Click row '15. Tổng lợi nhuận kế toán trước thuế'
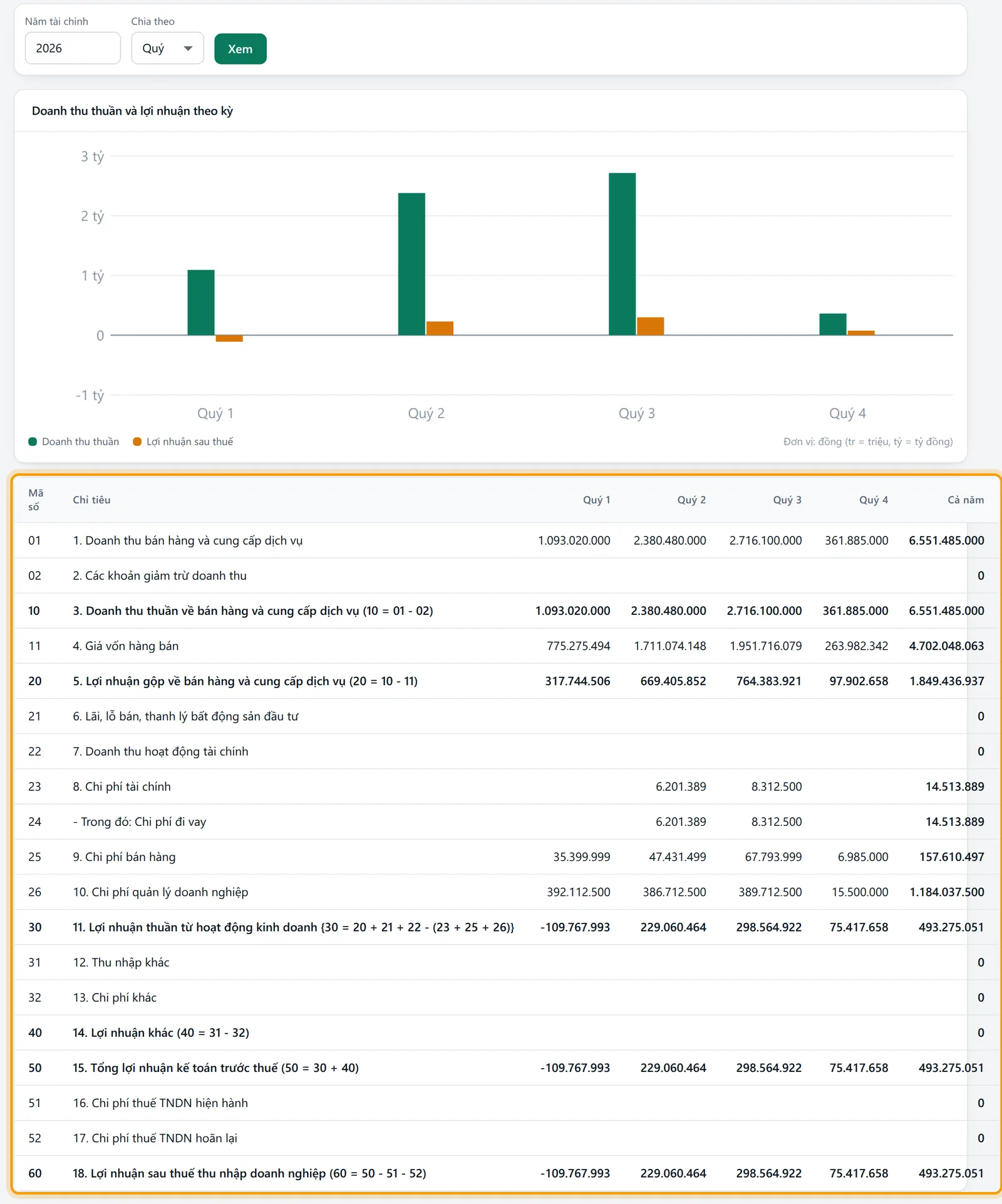The width and height of the screenshot is (1002, 1204). point(507,1068)
